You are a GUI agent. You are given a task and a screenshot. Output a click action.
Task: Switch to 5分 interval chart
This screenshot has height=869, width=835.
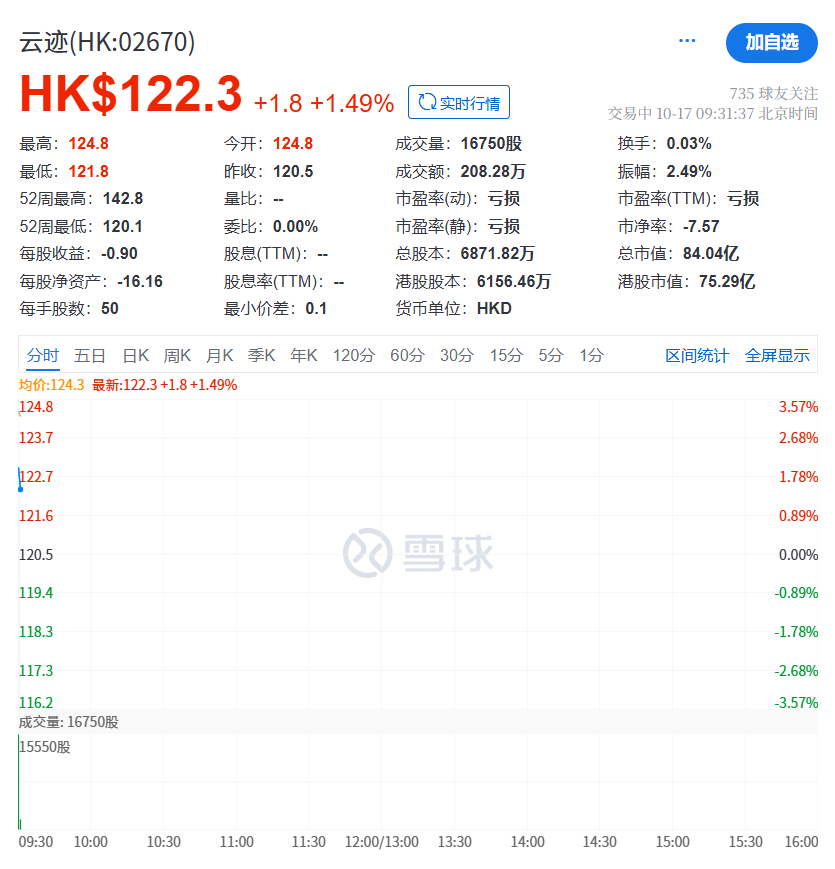(551, 355)
